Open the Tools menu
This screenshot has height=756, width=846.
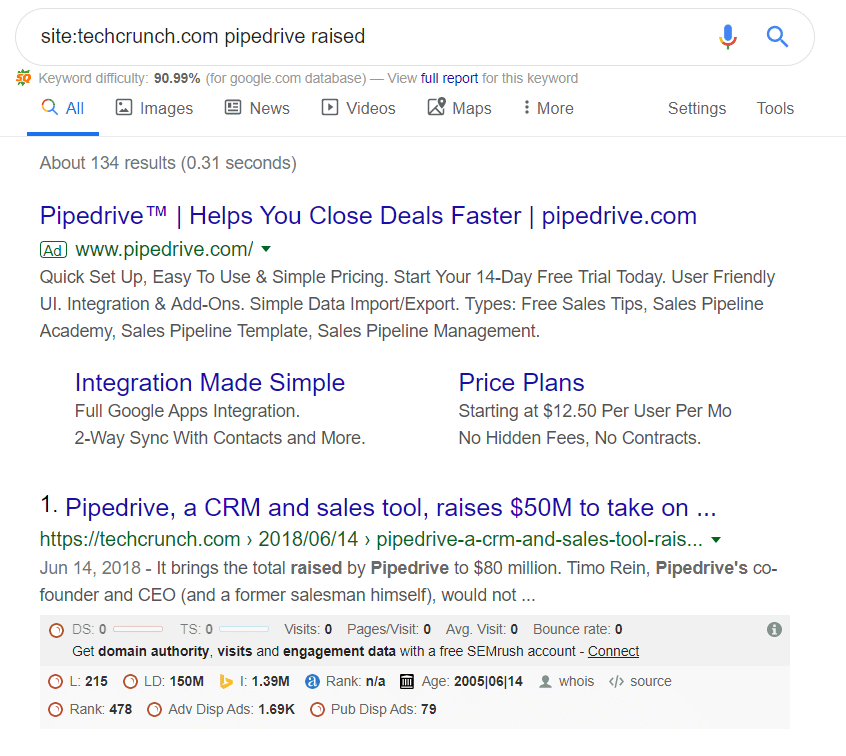tap(775, 108)
